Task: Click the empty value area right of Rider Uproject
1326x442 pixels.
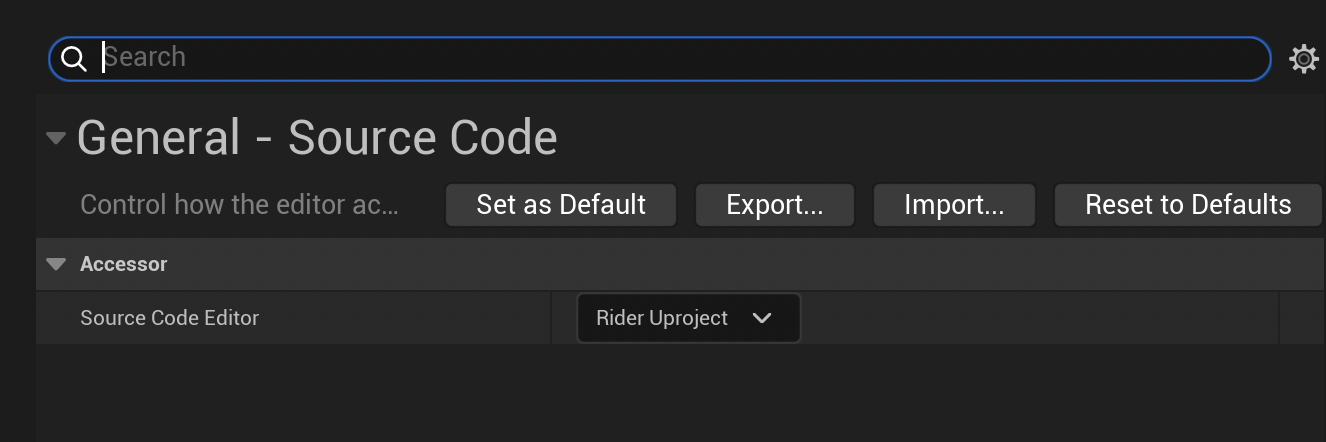Action: click(1040, 318)
